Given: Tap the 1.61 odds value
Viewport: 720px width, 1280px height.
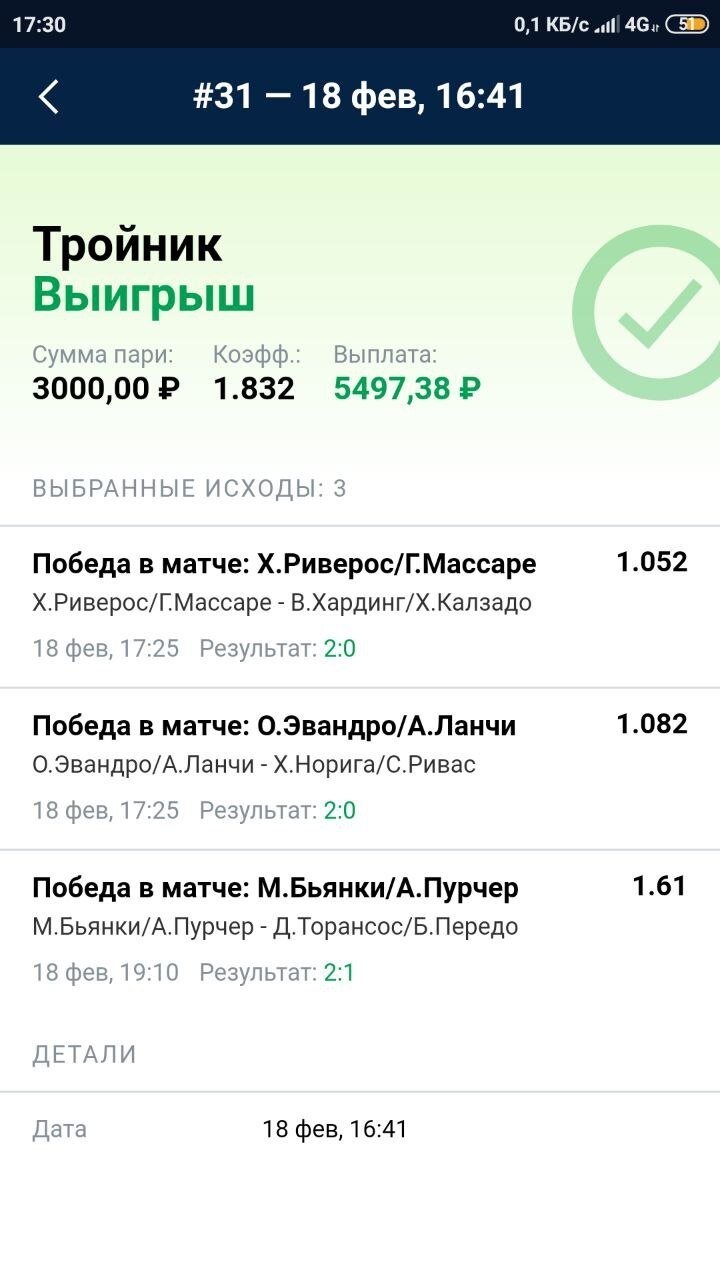Looking at the screenshot, I should pos(659,886).
